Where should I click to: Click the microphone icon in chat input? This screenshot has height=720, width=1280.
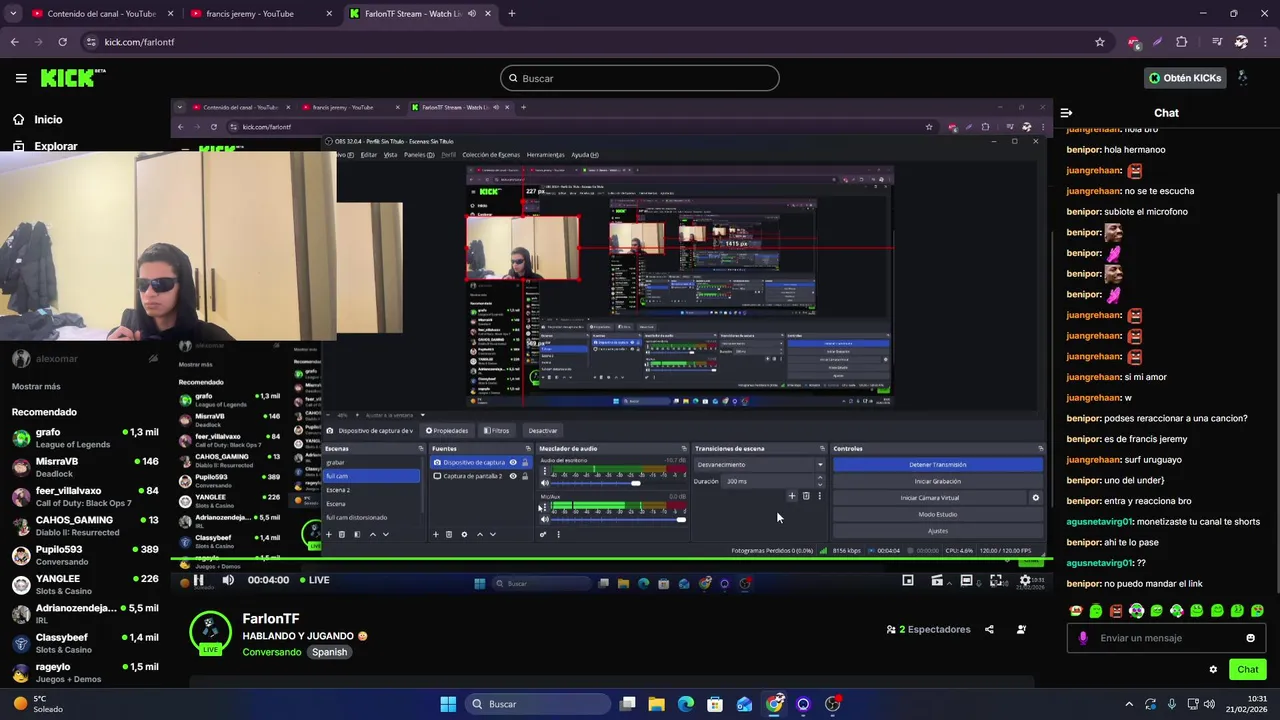click(1083, 638)
